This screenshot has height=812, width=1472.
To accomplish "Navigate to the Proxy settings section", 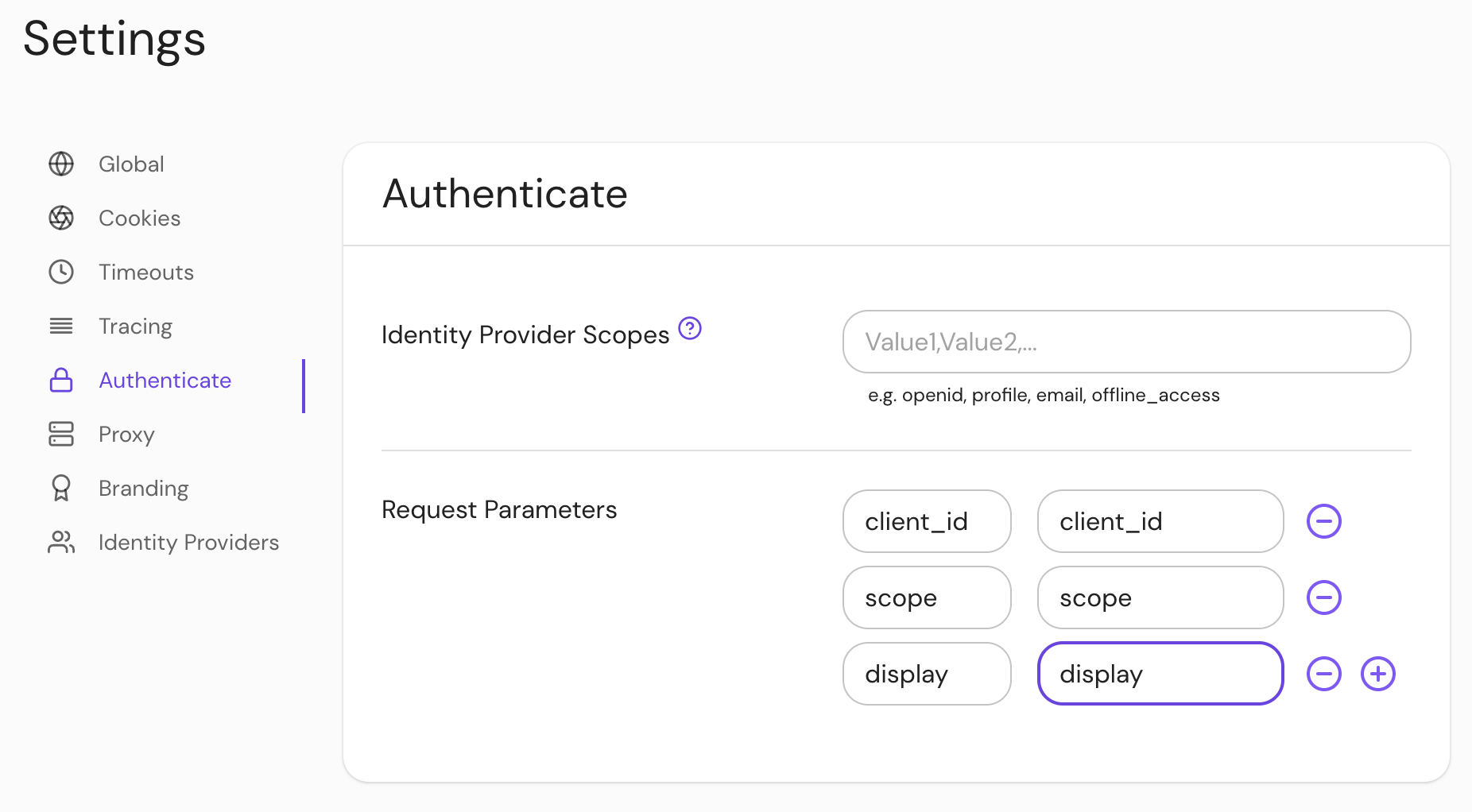I will [x=126, y=434].
